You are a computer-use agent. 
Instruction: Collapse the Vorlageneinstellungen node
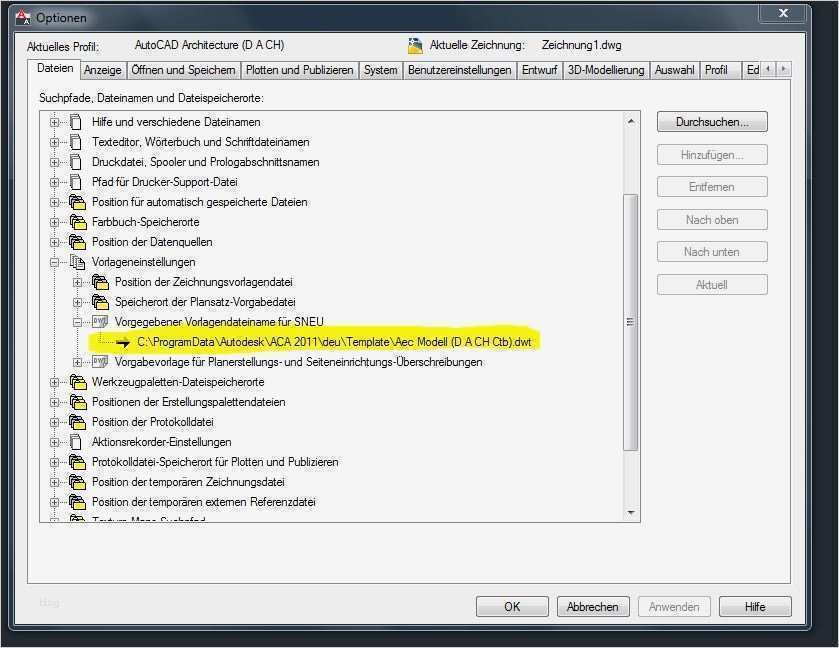tap(54, 262)
